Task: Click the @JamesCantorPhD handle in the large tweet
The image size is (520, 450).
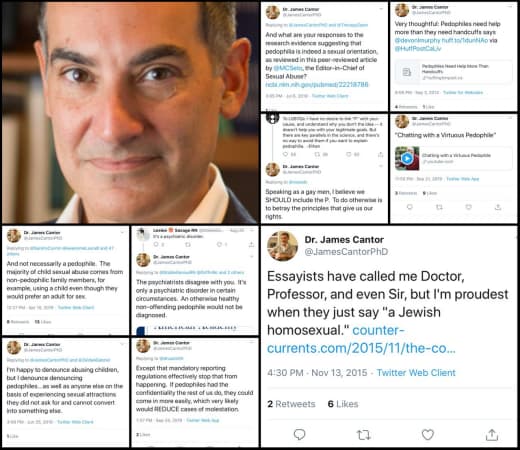Action: point(346,252)
